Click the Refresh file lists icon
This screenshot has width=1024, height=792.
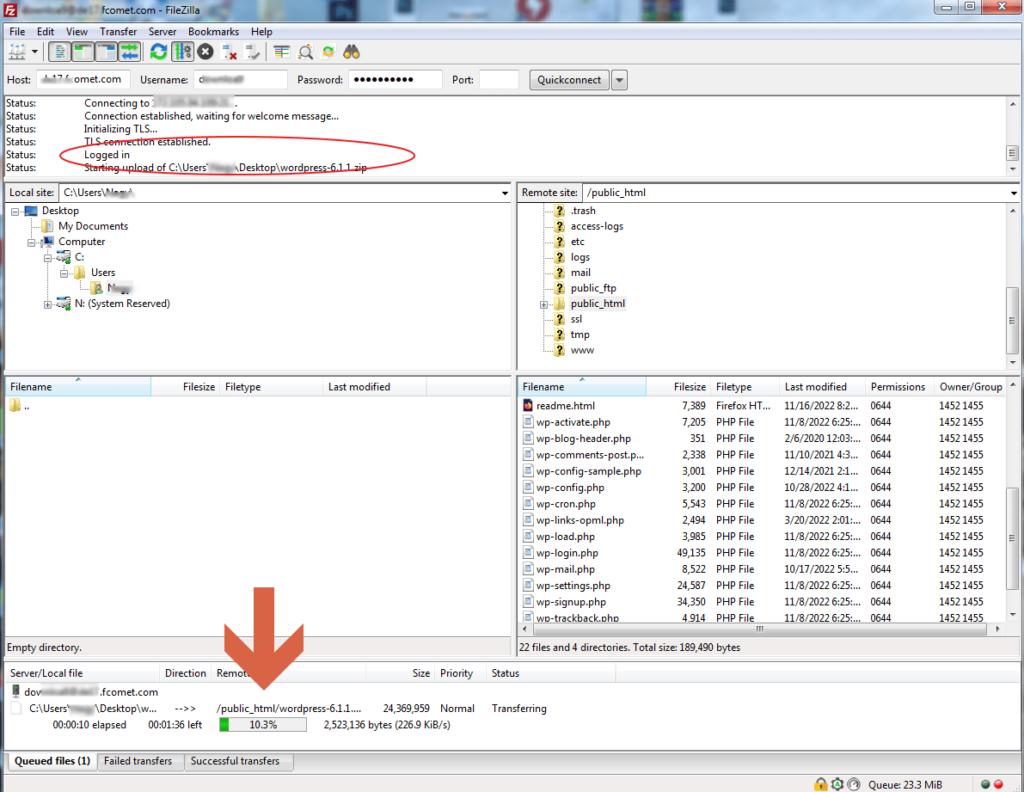(x=158, y=52)
